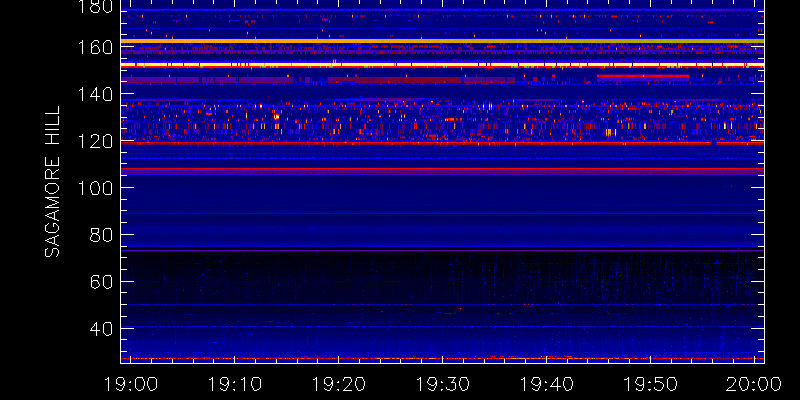Image resolution: width=800 pixels, height=400 pixels.
Task: Click the 140 frequency axis label
Action: (x=95, y=94)
